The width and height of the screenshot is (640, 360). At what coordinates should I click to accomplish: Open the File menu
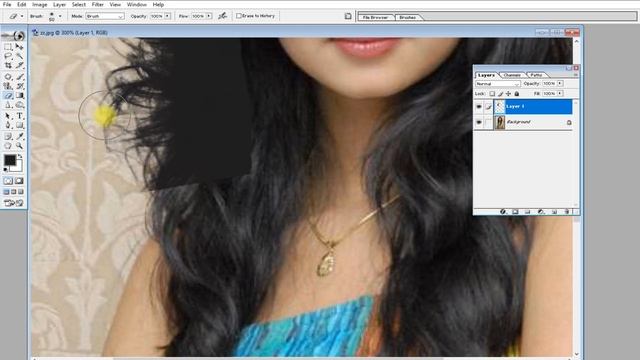click(7, 4)
